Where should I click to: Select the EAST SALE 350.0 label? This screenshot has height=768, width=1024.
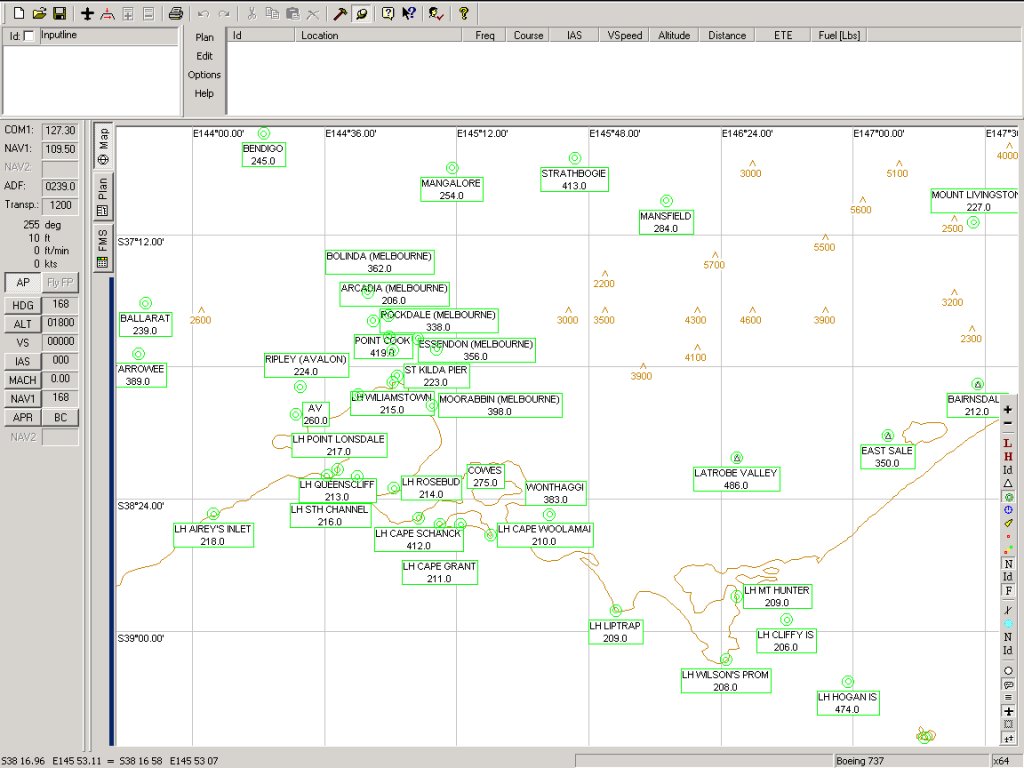[887, 456]
